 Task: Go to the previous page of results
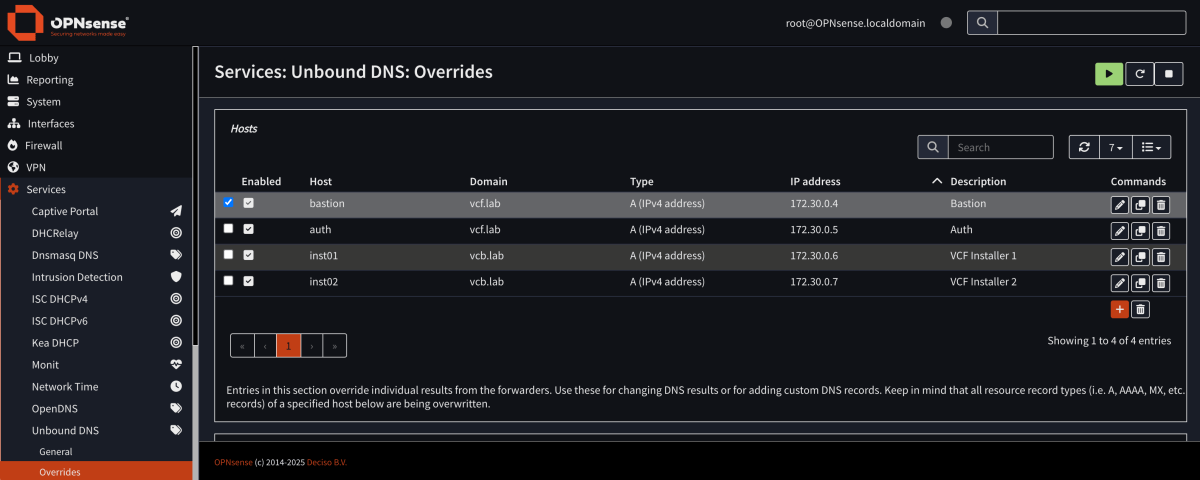(x=265, y=346)
